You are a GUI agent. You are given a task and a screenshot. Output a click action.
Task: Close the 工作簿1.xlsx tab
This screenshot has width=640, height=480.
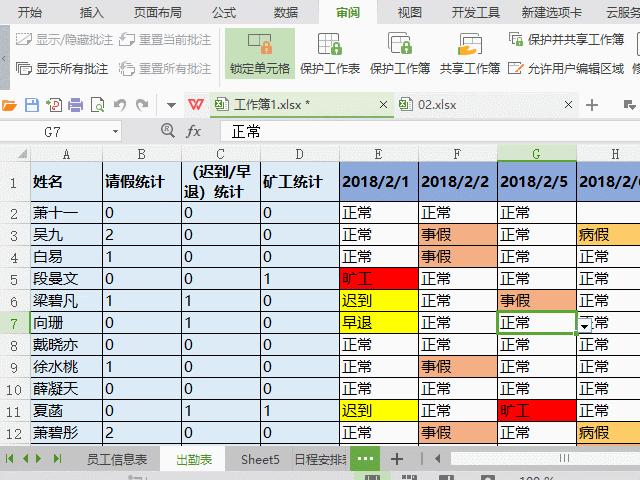click(x=383, y=105)
